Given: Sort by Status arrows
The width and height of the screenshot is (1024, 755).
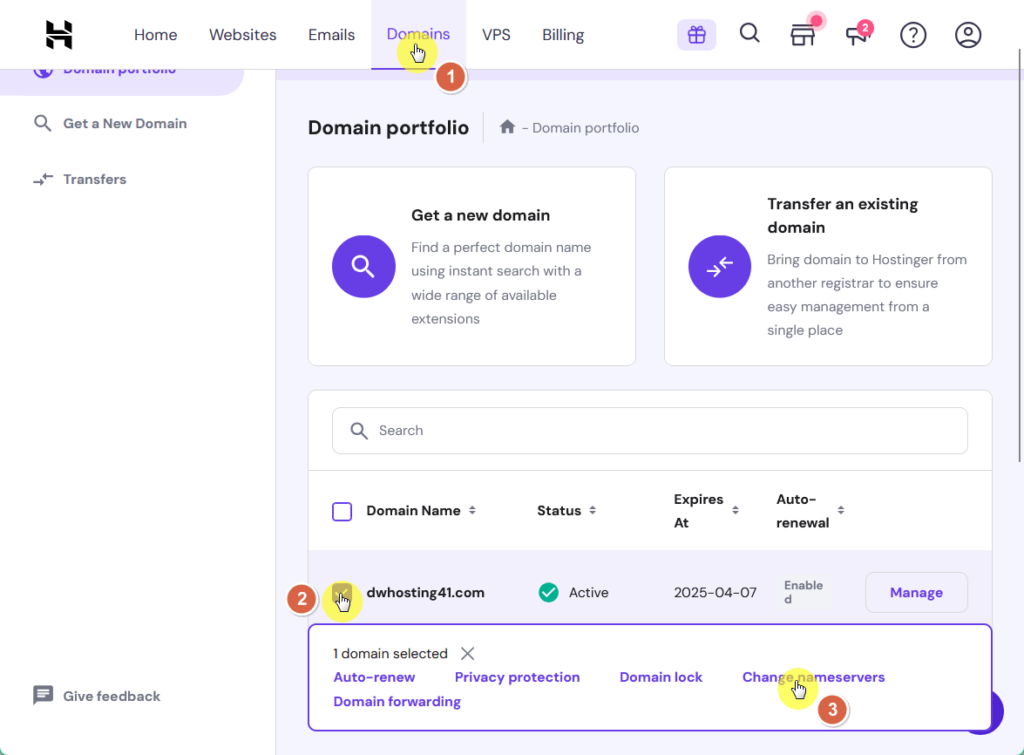Looking at the screenshot, I should point(592,510).
